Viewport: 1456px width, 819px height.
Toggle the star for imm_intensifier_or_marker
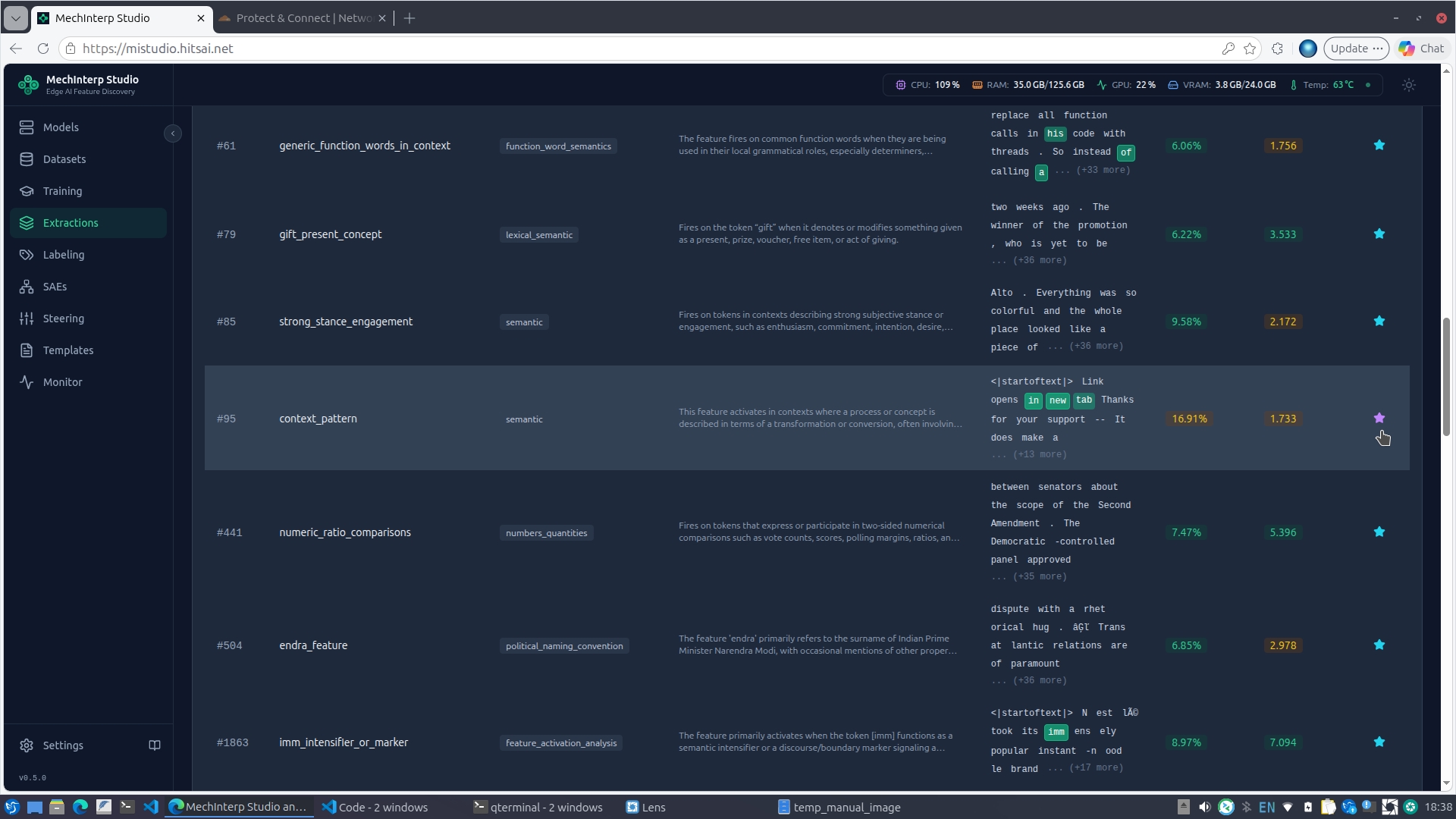coord(1379,742)
